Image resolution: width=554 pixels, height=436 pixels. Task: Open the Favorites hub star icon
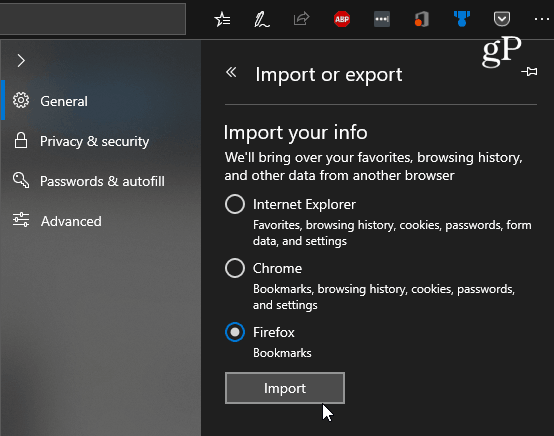(x=223, y=19)
